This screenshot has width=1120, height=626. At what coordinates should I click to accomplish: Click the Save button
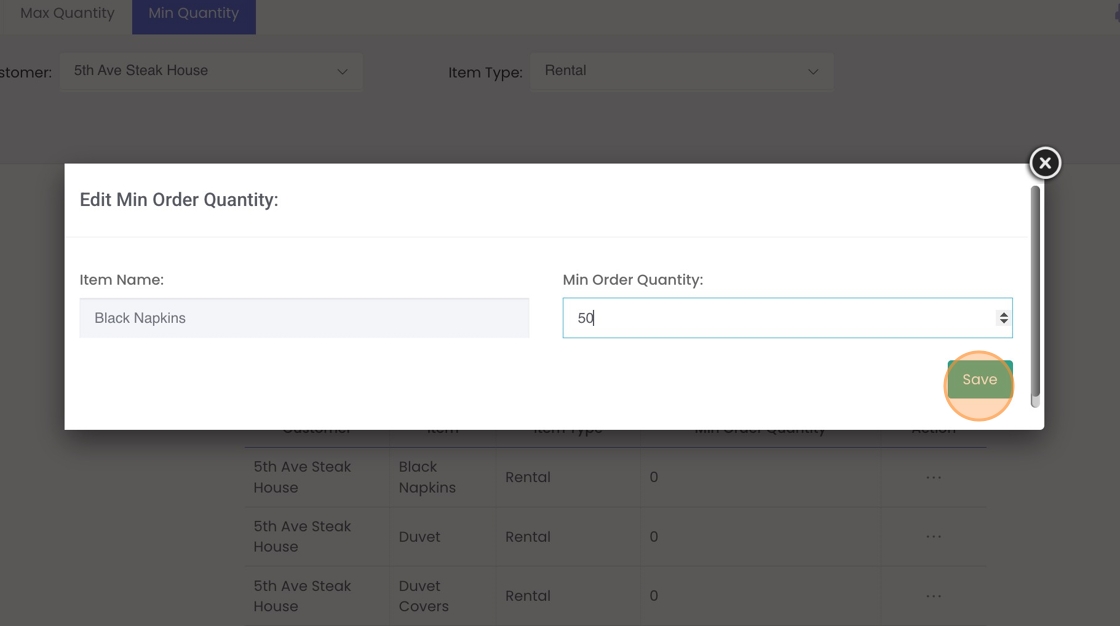tap(979, 380)
